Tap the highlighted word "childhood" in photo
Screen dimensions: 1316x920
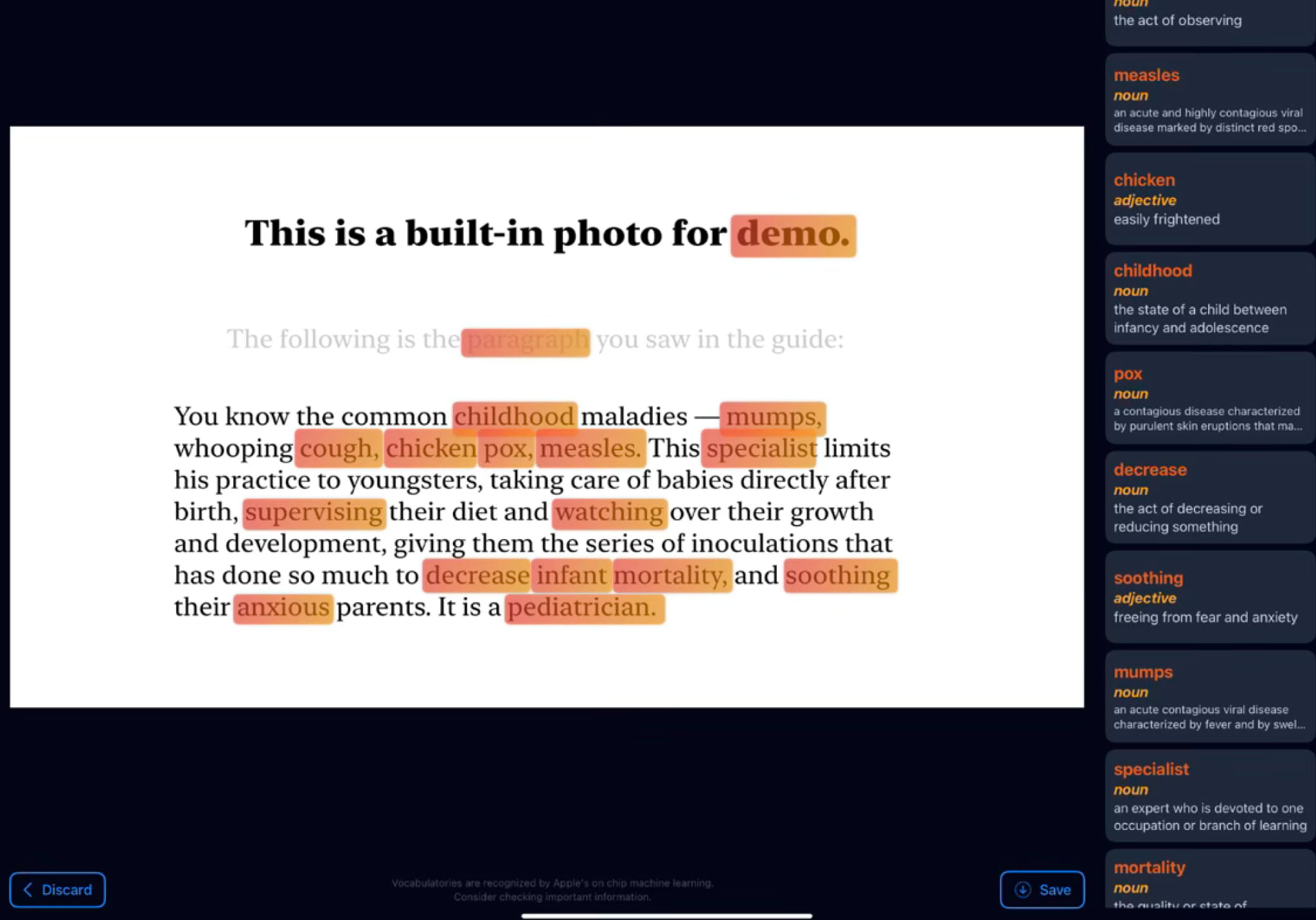(514, 418)
